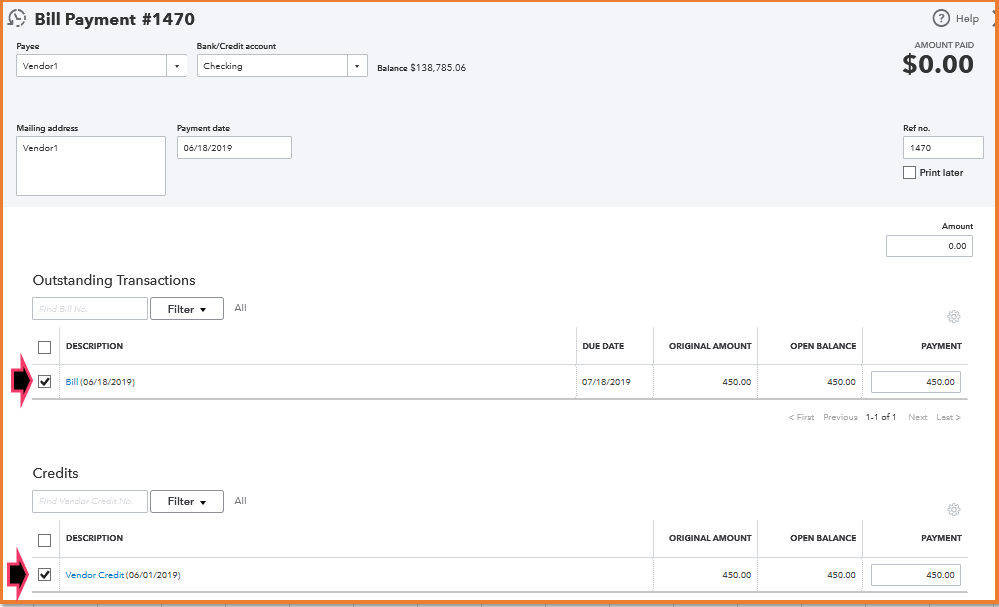Go to Next page in pagination
The height and width of the screenshot is (607, 999).
pos(917,417)
